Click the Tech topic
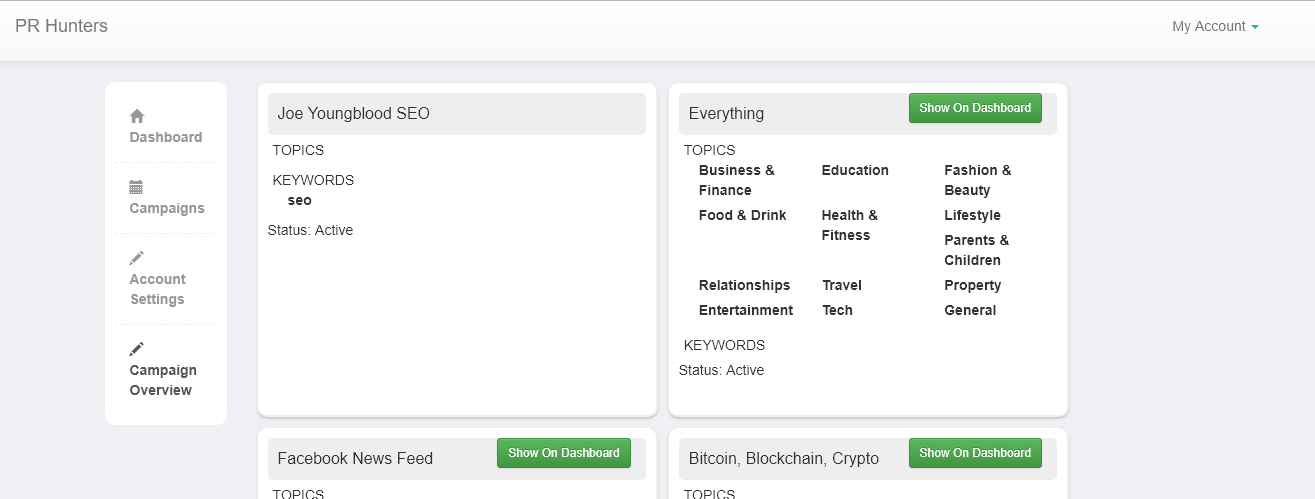 (x=838, y=310)
